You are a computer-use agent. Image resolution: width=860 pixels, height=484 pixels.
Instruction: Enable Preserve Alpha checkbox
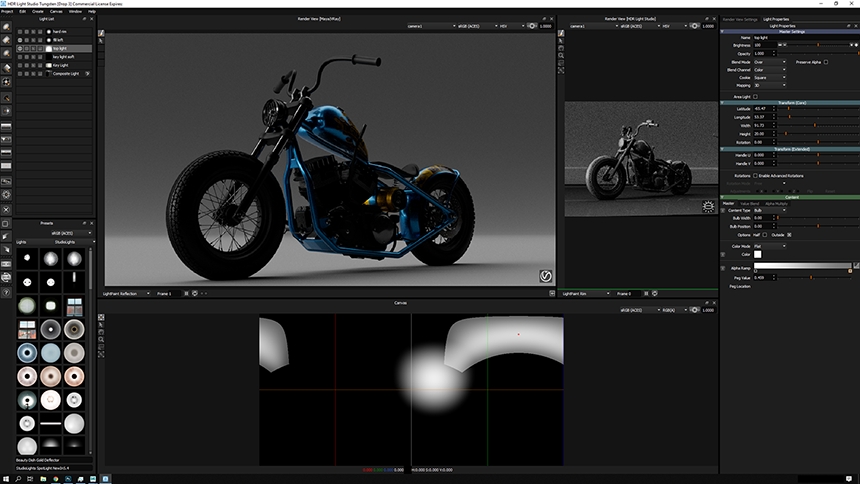pyautogui.click(x=826, y=62)
